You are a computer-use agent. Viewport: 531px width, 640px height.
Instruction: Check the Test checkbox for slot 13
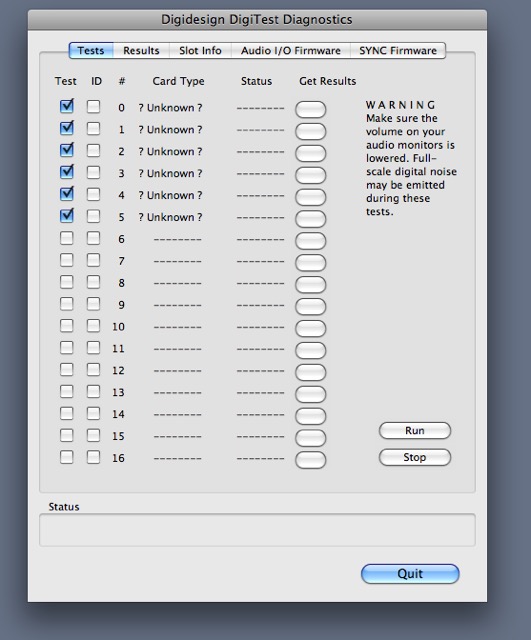click(67, 391)
